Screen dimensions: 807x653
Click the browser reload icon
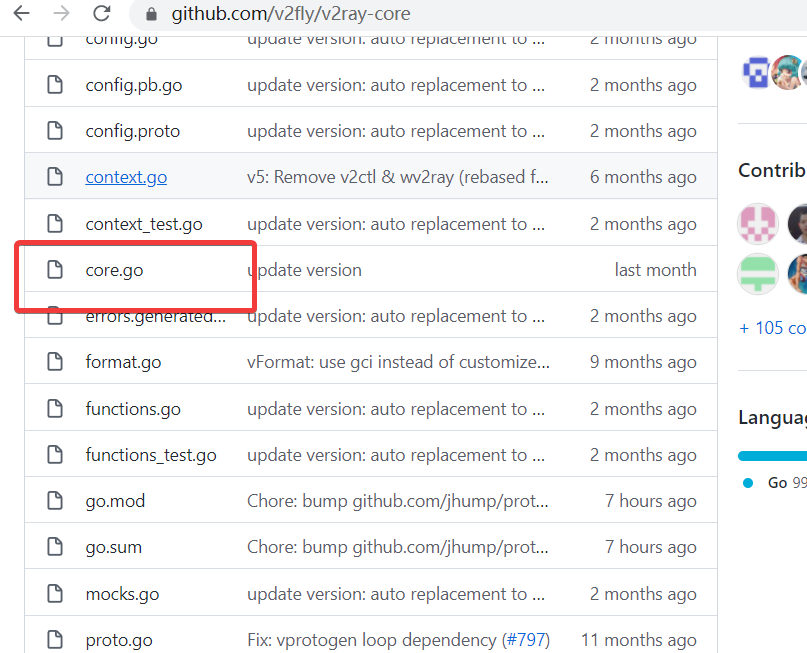pos(101,14)
